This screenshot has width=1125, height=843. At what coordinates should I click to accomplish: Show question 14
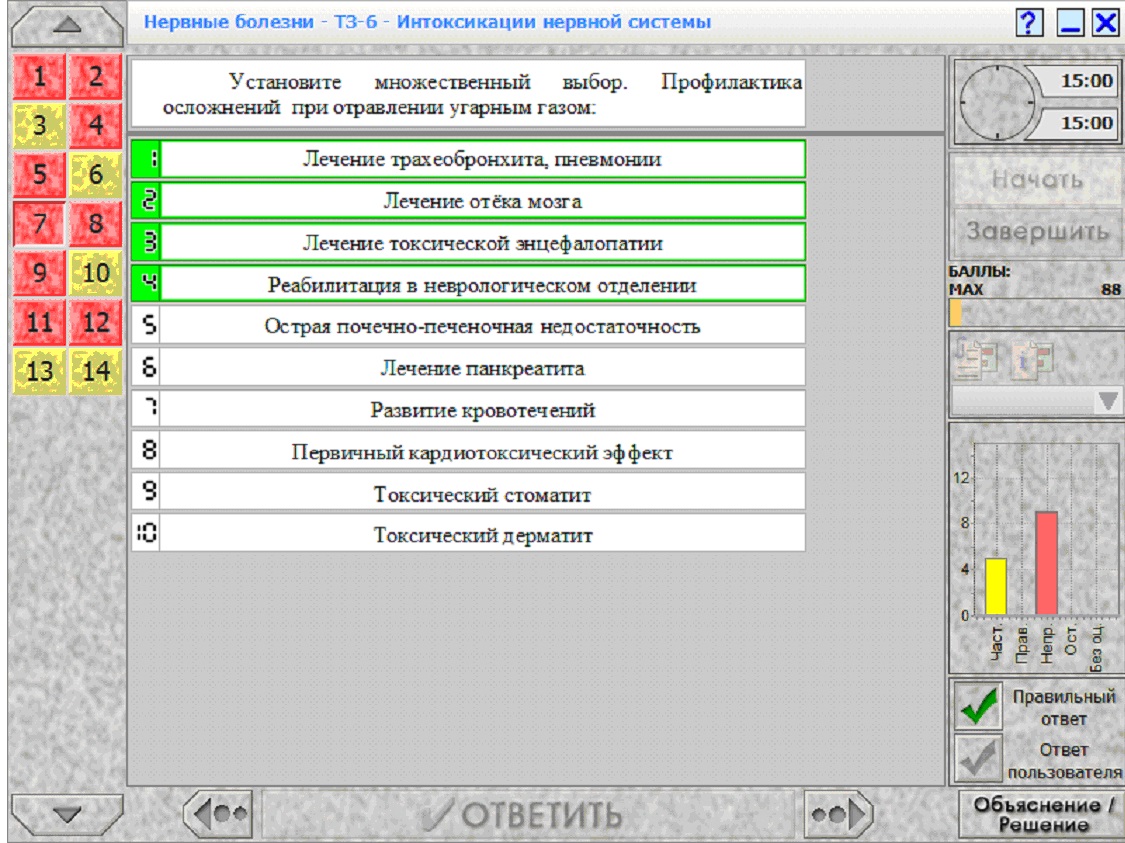click(x=95, y=371)
